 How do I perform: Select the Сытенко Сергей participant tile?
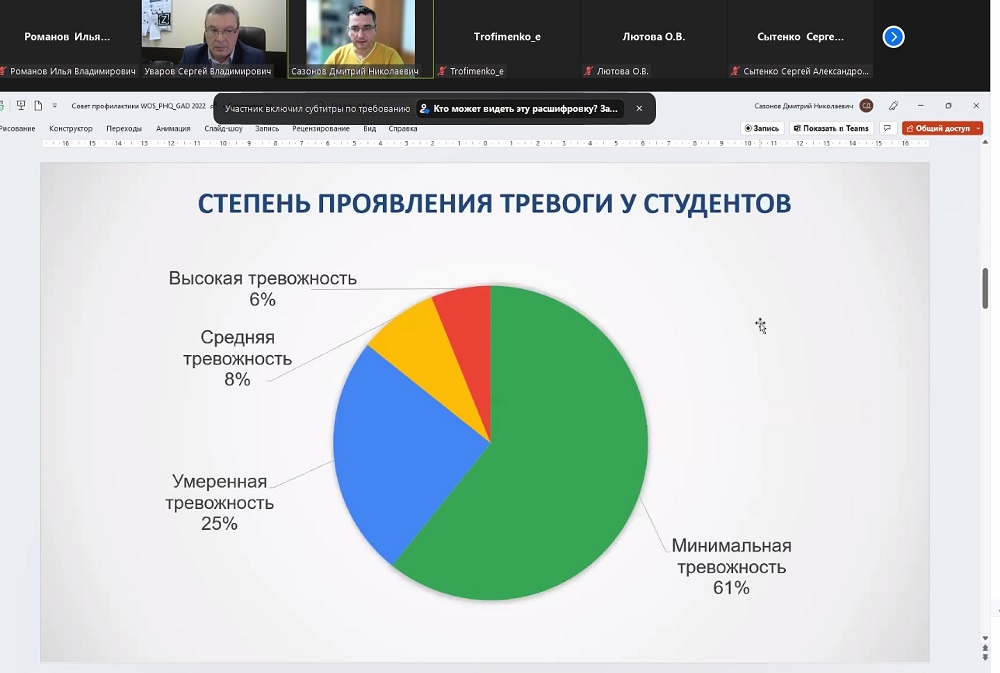[x=800, y=38]
